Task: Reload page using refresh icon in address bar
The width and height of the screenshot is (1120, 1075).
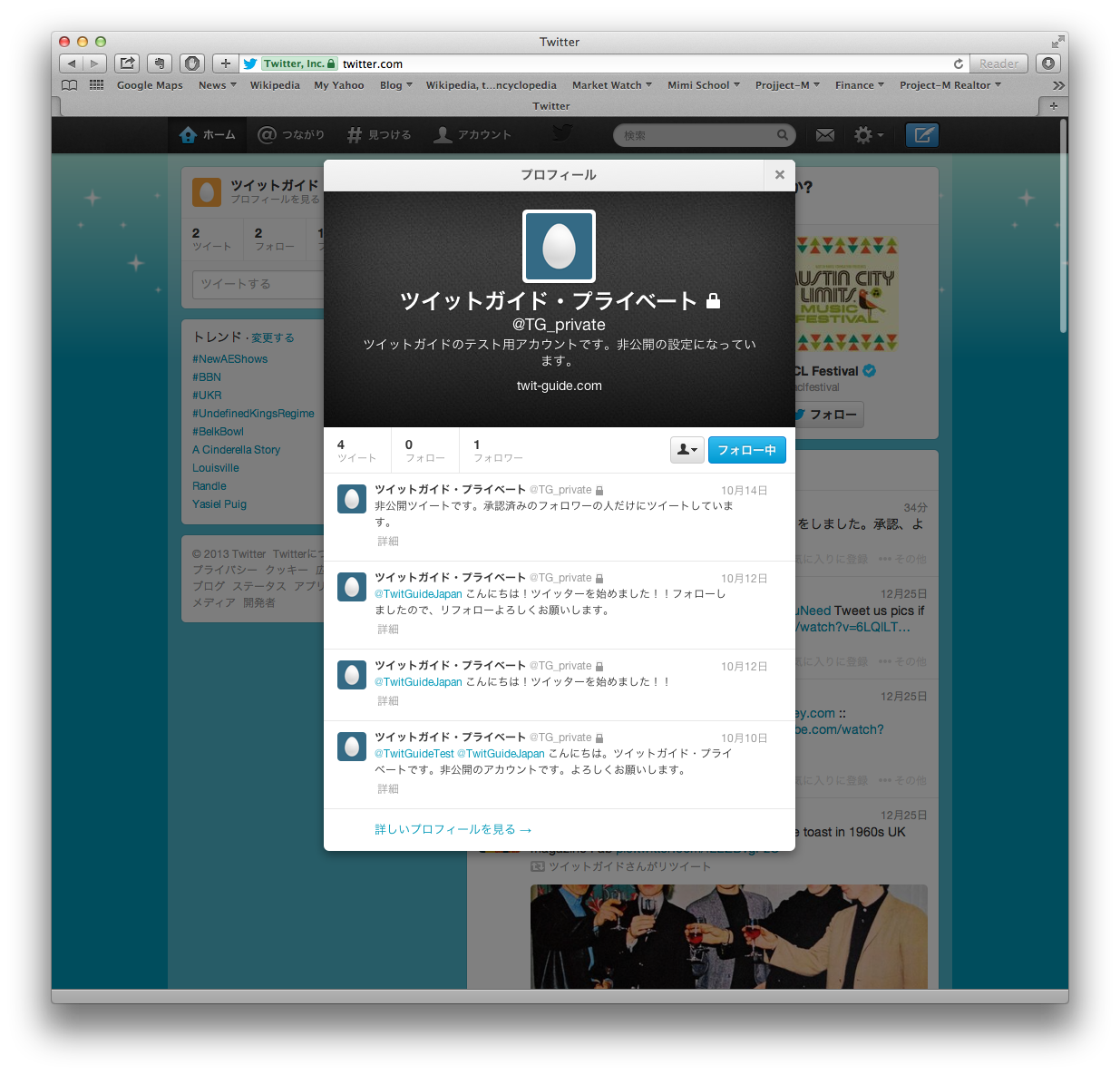Action: click(958, 64)
